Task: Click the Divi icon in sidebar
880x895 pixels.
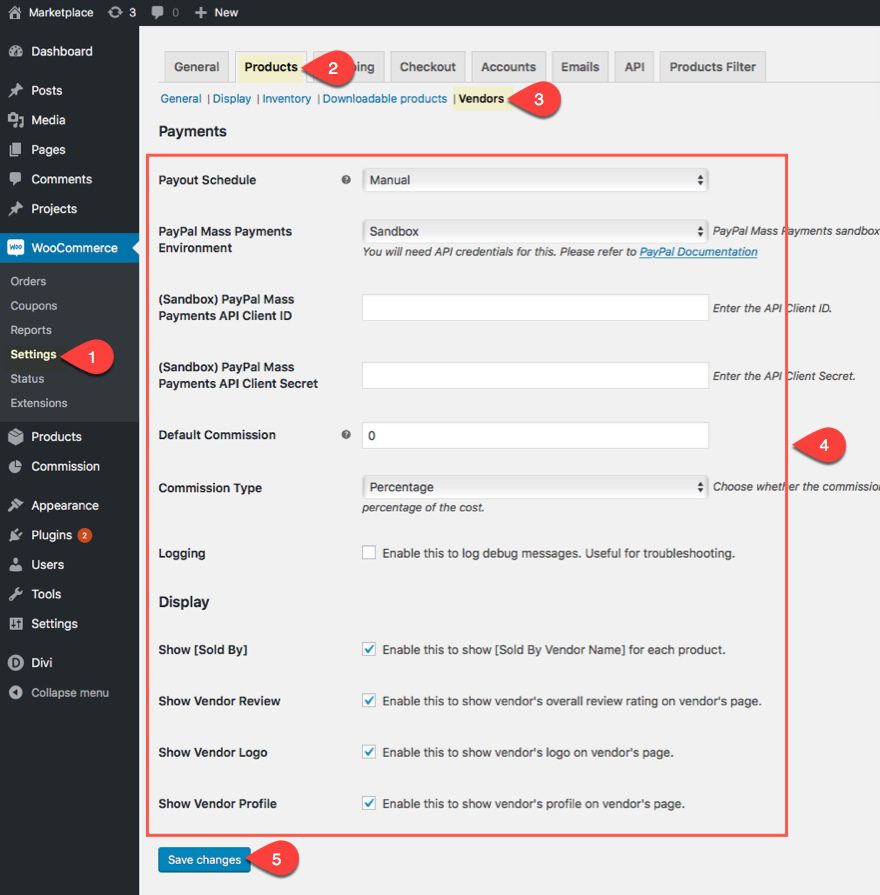Action: tap(16, 663)
